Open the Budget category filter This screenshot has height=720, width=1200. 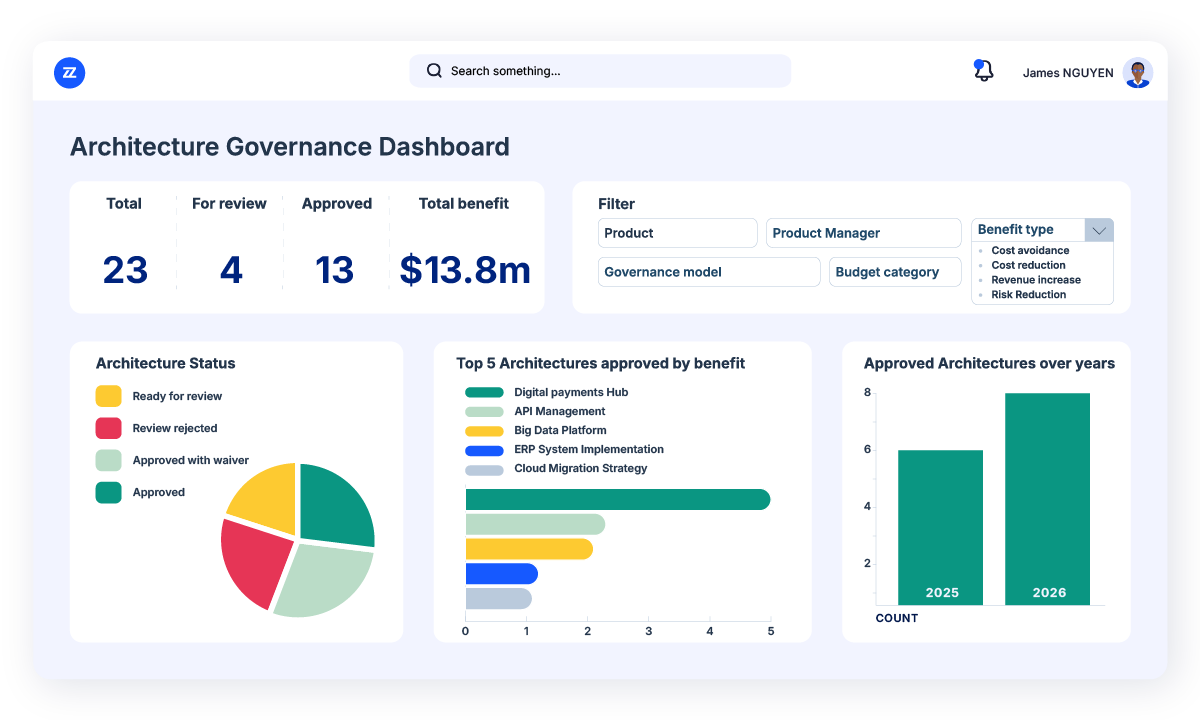point(895,272)
